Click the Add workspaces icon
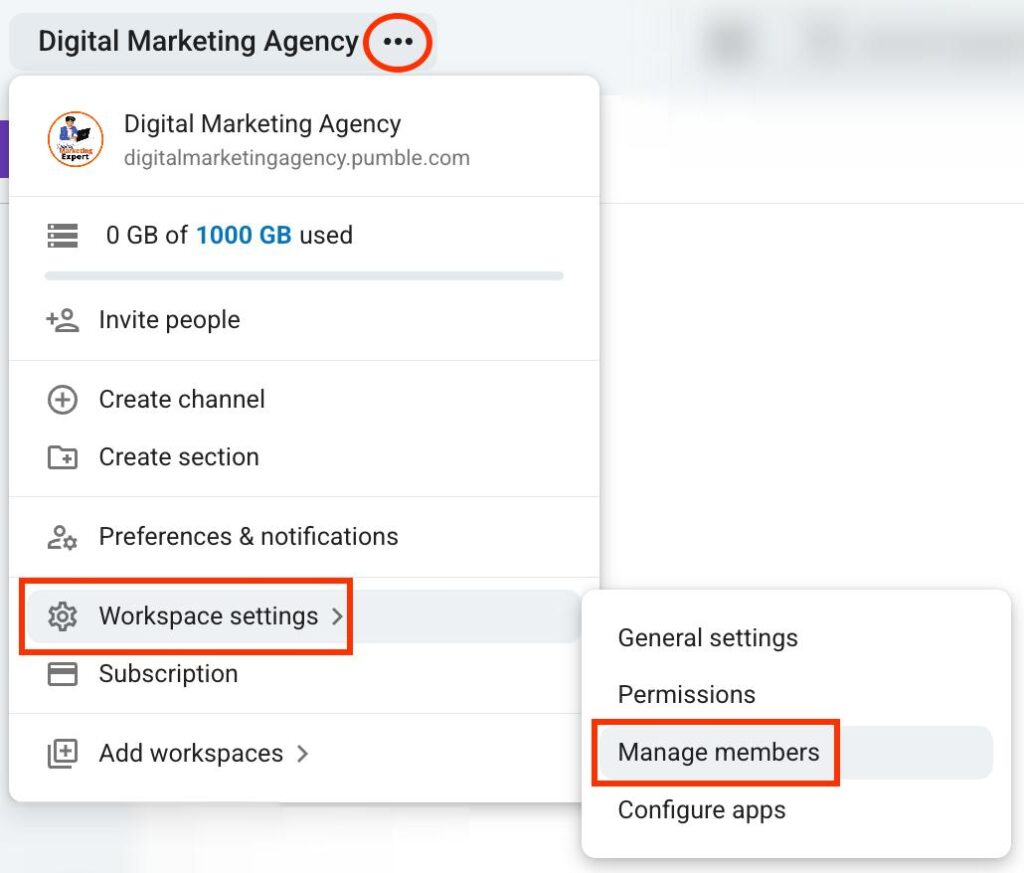The height and width of the screenshot is (873, 1024). point(63,754)
